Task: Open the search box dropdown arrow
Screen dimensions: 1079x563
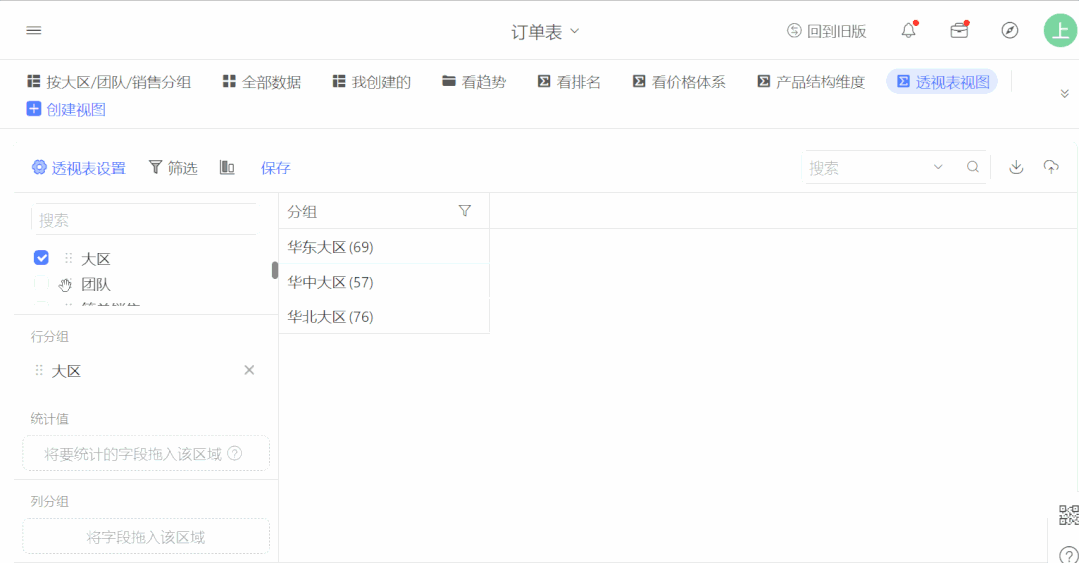Action: coord(938,167)
